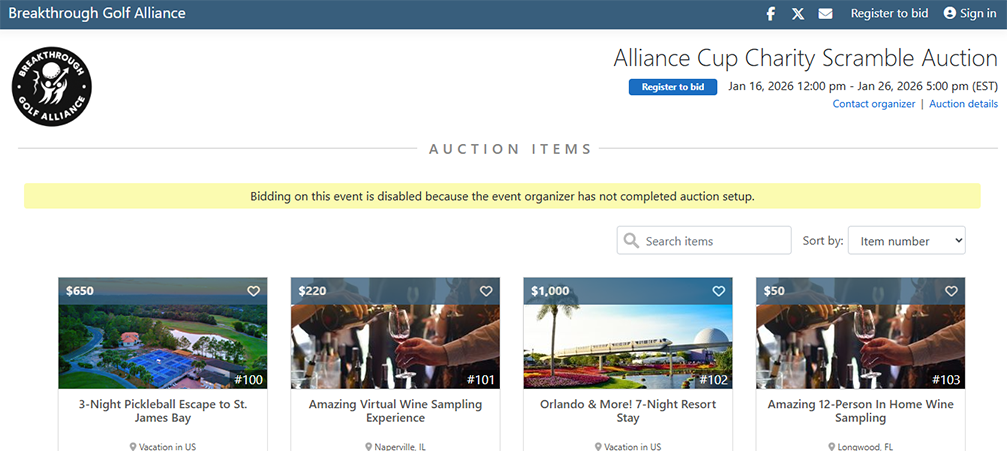
Task: Click the Breakthrough Golf Alliance logo
Action: (x=52, y=90)
